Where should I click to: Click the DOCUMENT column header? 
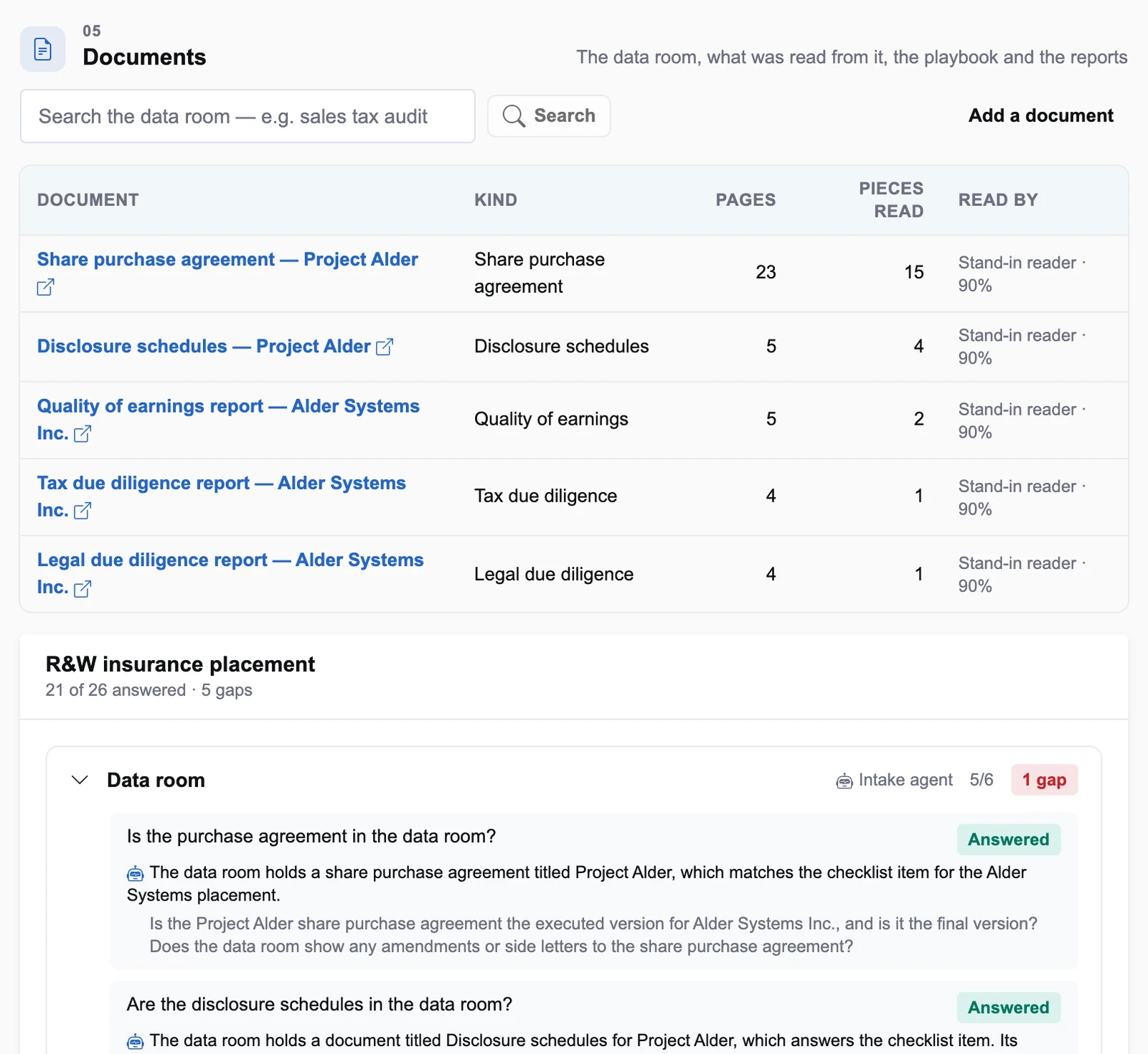point(88,199)
